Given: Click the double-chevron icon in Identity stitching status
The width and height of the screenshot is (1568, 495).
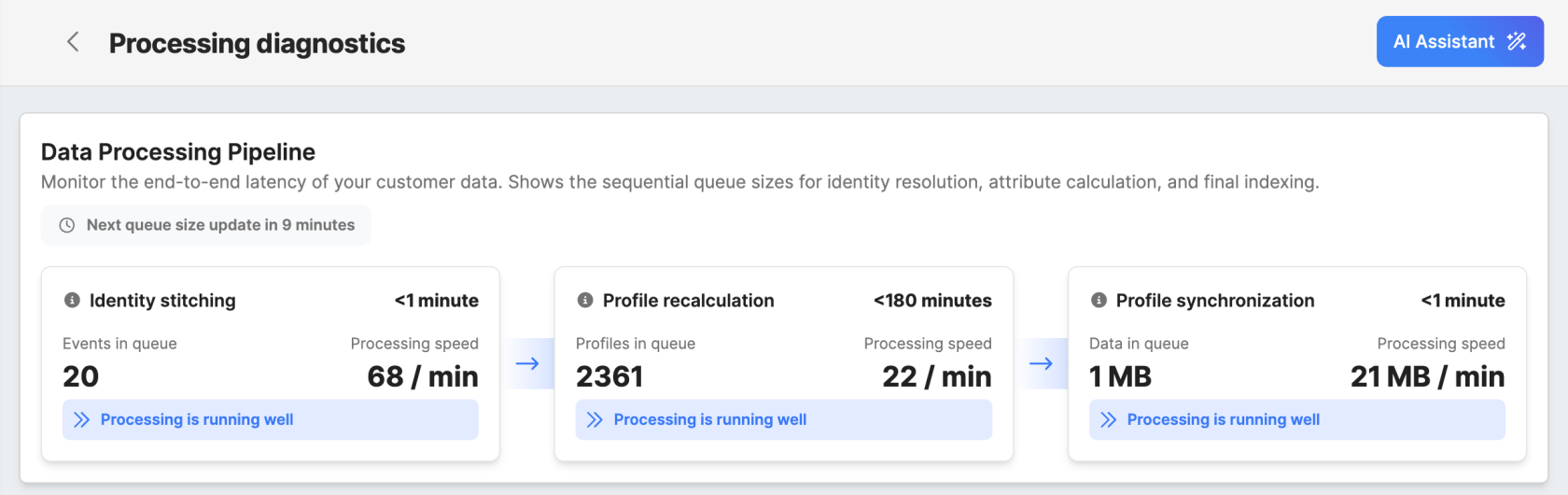Looking at the screenshot, I should click(82, 419).
